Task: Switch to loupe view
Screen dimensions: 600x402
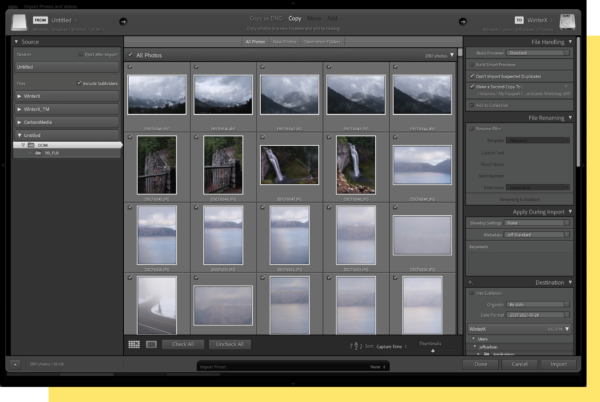Action: pyautogui.click(x=151, y=344)
